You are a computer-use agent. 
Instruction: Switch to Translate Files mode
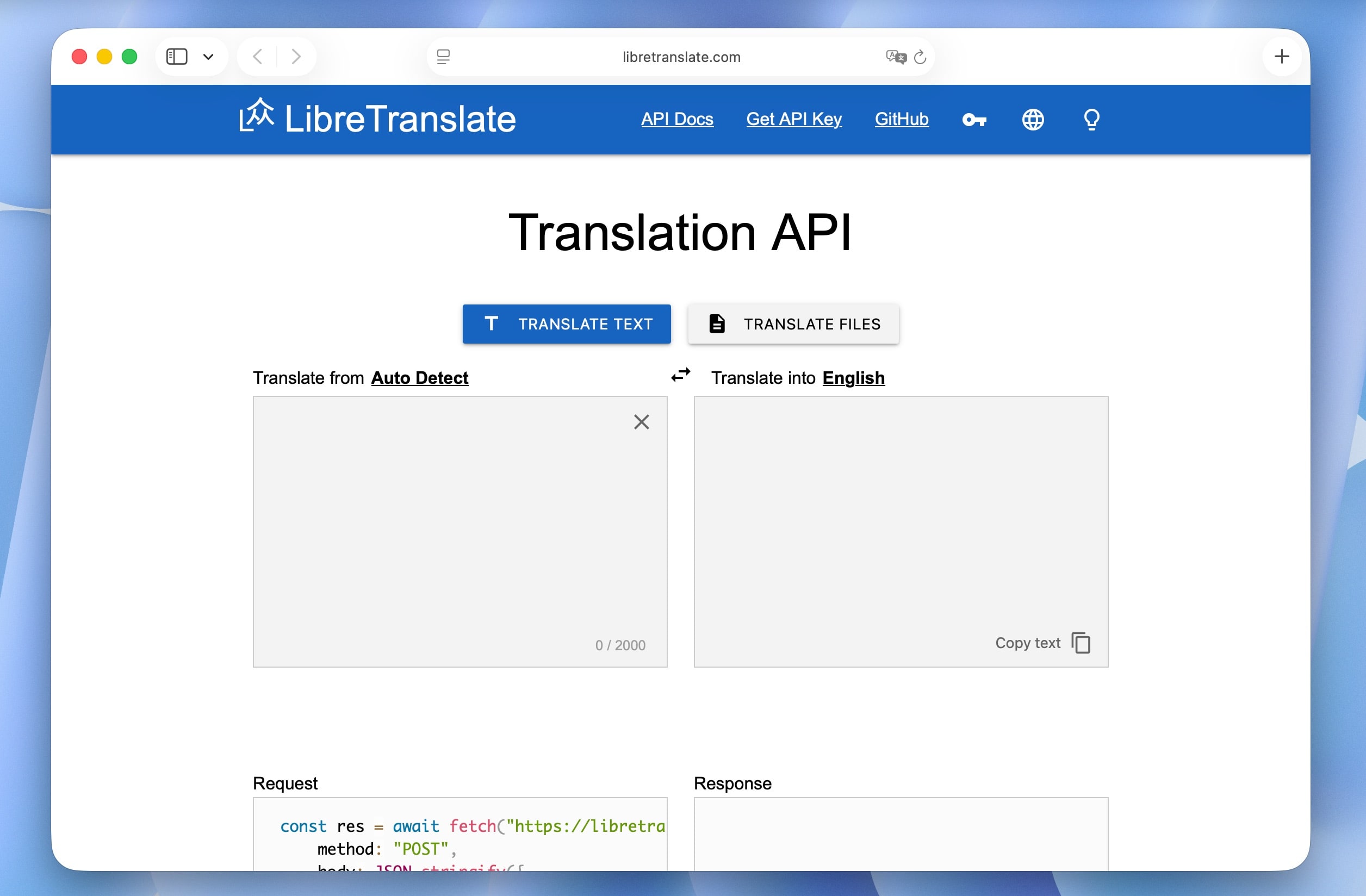(x=793, y=323)
